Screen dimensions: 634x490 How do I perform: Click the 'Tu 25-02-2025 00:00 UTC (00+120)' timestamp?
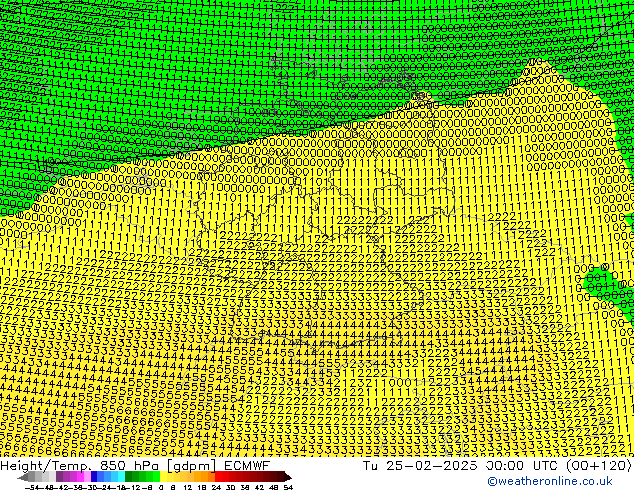(x=497, y=465)
